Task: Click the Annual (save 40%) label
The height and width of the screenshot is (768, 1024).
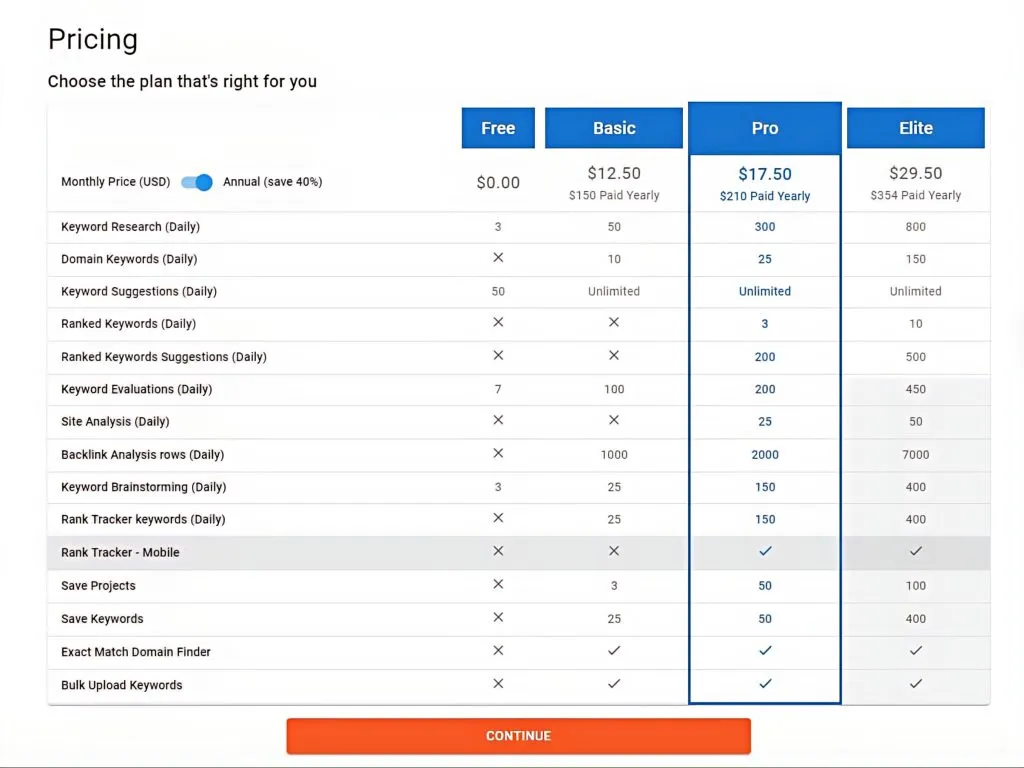Action: [272, 182]
